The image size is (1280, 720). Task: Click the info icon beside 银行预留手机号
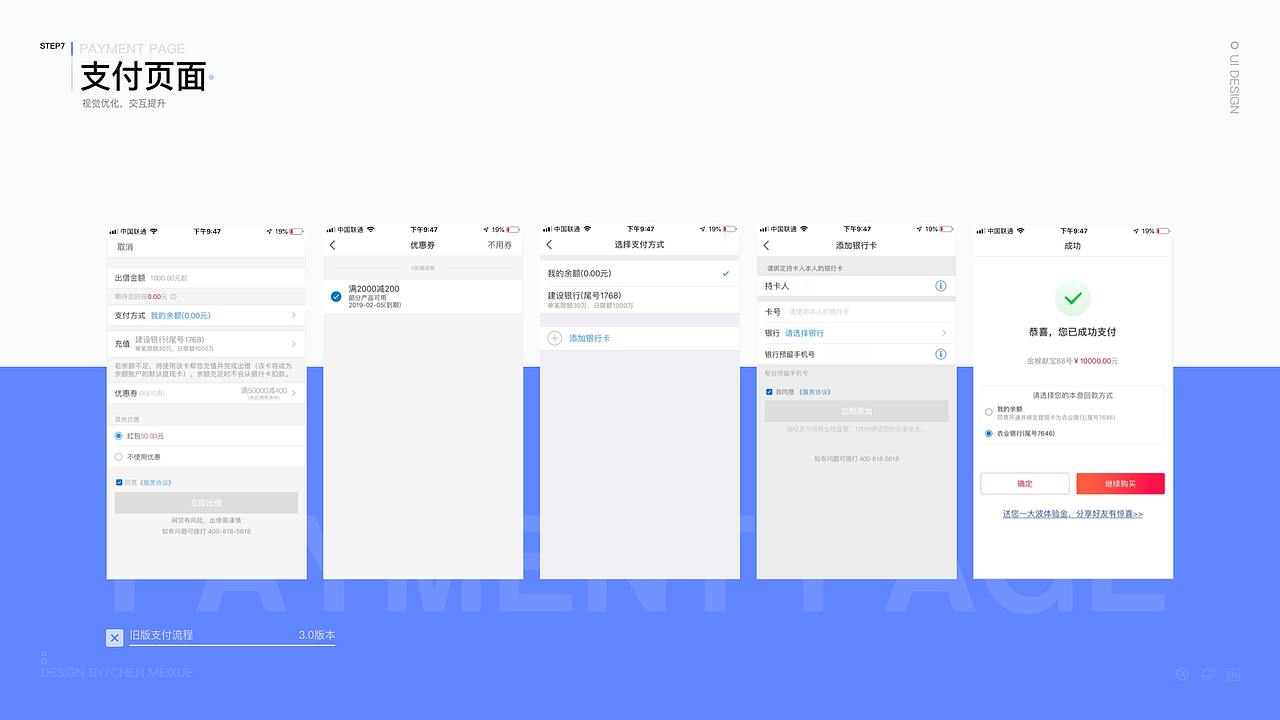[x=940, y=354]
